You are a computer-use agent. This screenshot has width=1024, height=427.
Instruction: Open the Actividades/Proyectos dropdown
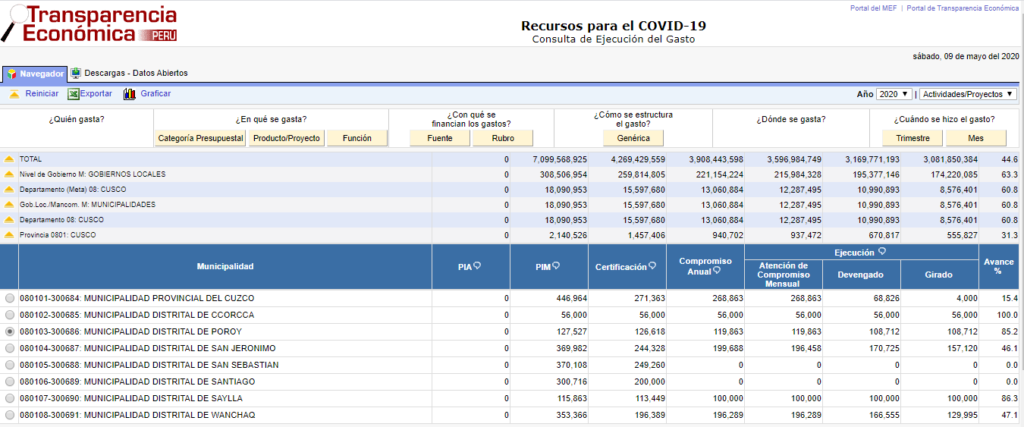point(968,94)
